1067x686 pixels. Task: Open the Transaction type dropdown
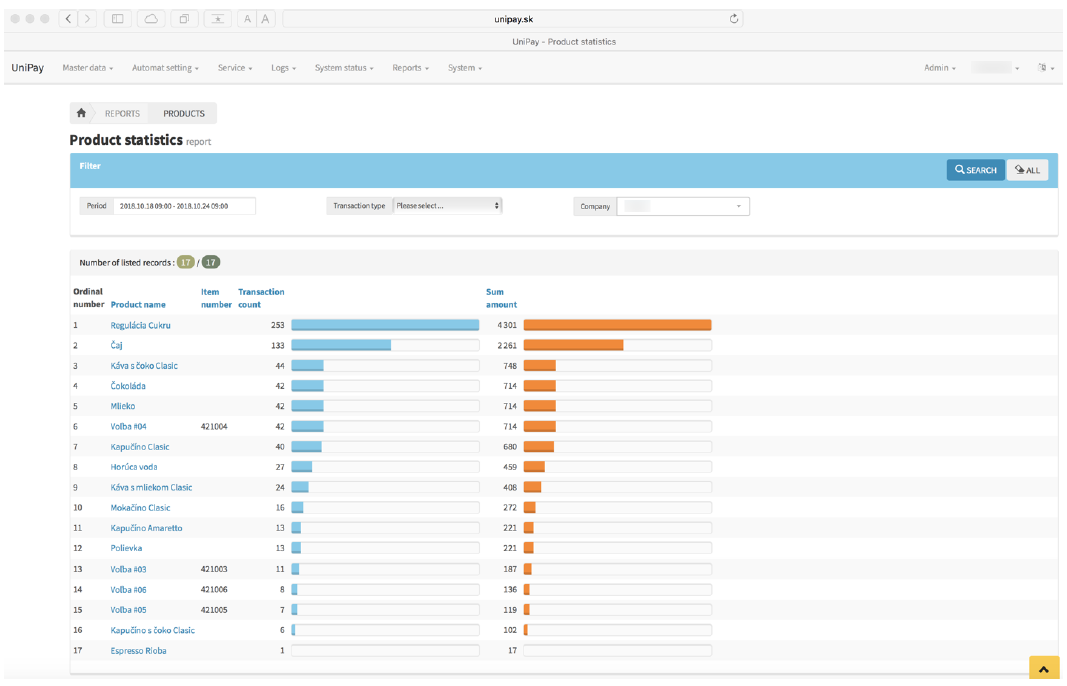coord(447,206)
